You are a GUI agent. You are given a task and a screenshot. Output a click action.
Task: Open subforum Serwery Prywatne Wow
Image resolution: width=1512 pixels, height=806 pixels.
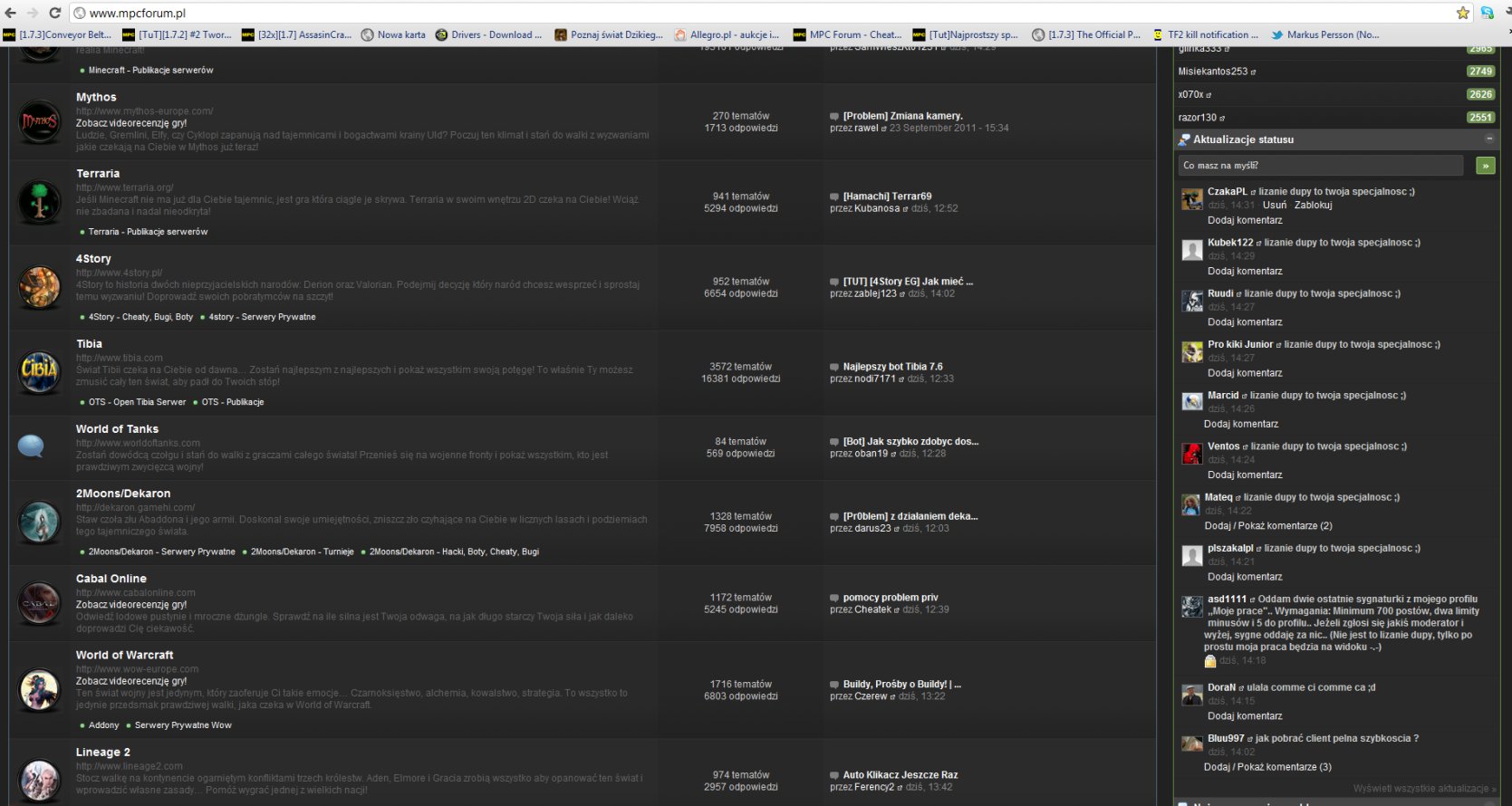click(x=183, y=725)
